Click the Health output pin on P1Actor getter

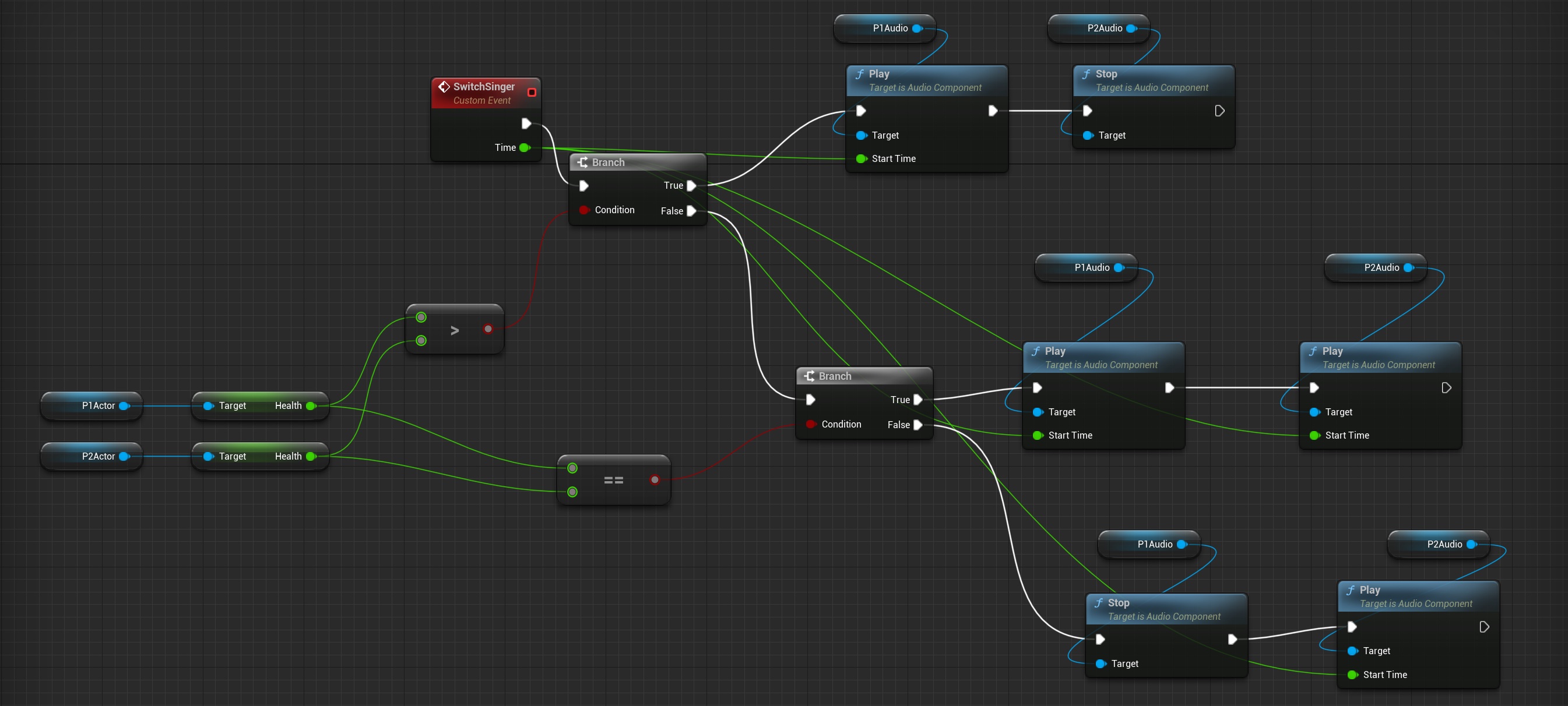312,405
